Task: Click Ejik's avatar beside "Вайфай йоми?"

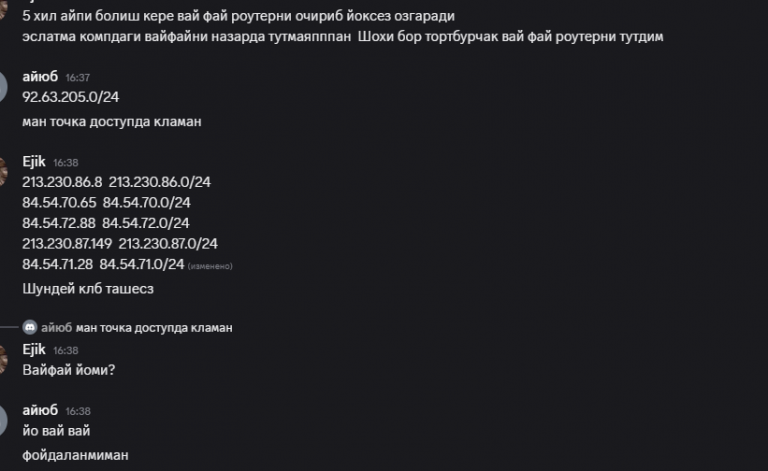Action: click(x=3, y=359)
